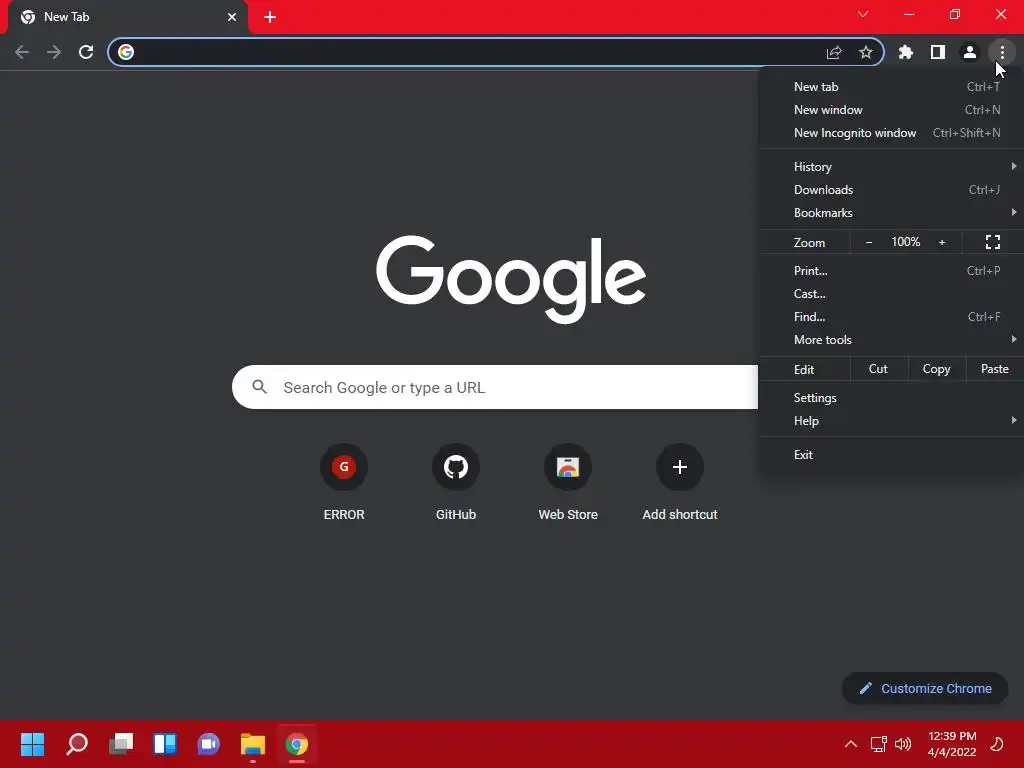This screenshot has width=1024, height=768.
Task: Expand the Bookmarks submenu
Action: (891, 213)
